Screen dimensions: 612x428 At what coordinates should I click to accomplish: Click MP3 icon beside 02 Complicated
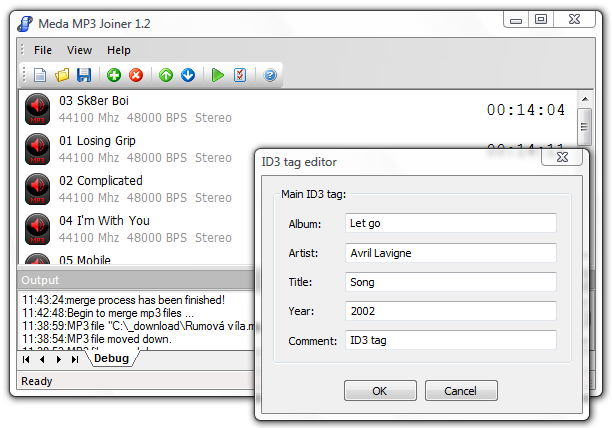click(x=37, y=189)
